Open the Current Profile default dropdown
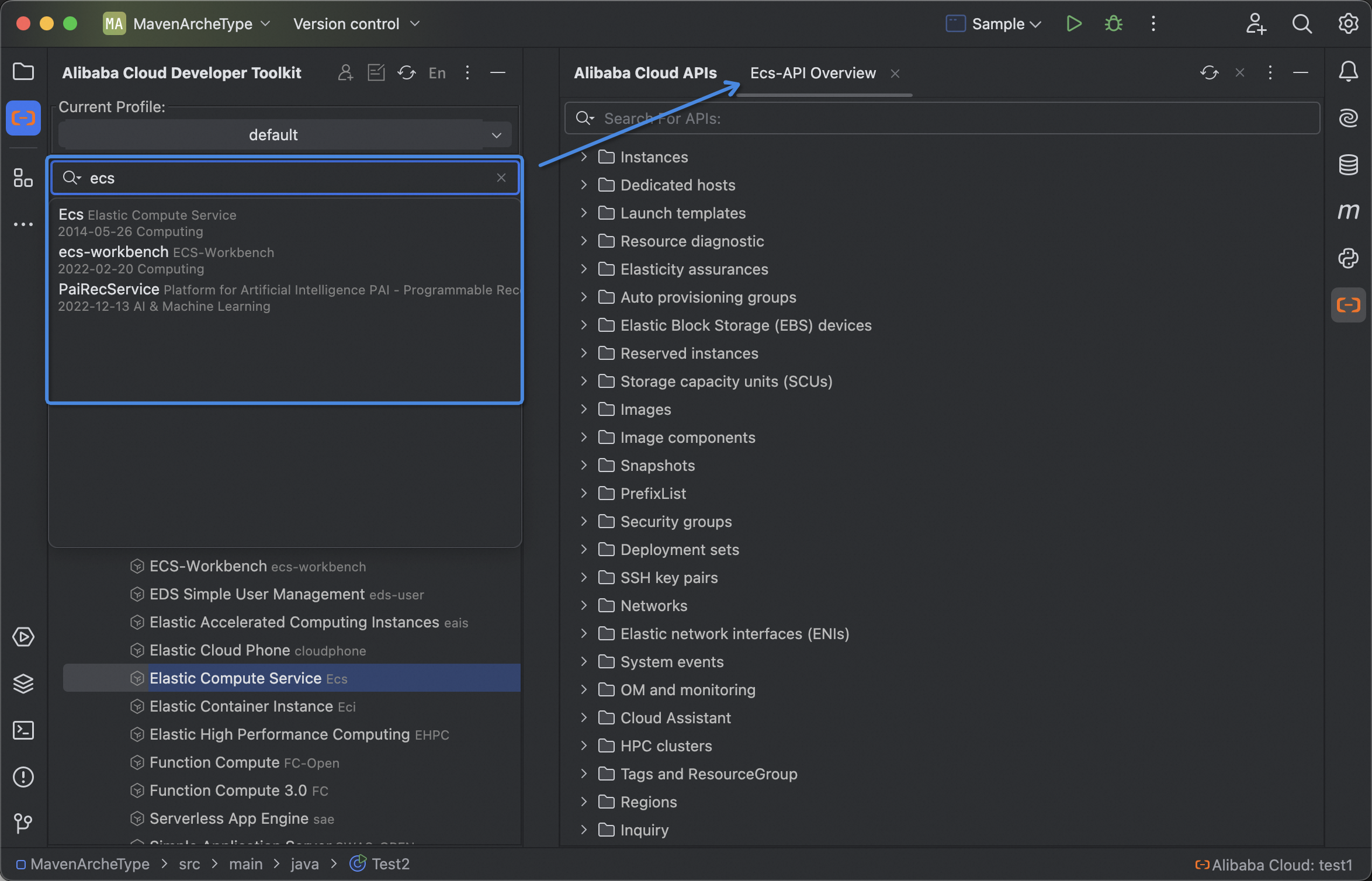The width and height of the screenshot is (1372, 881). (285, 135)
